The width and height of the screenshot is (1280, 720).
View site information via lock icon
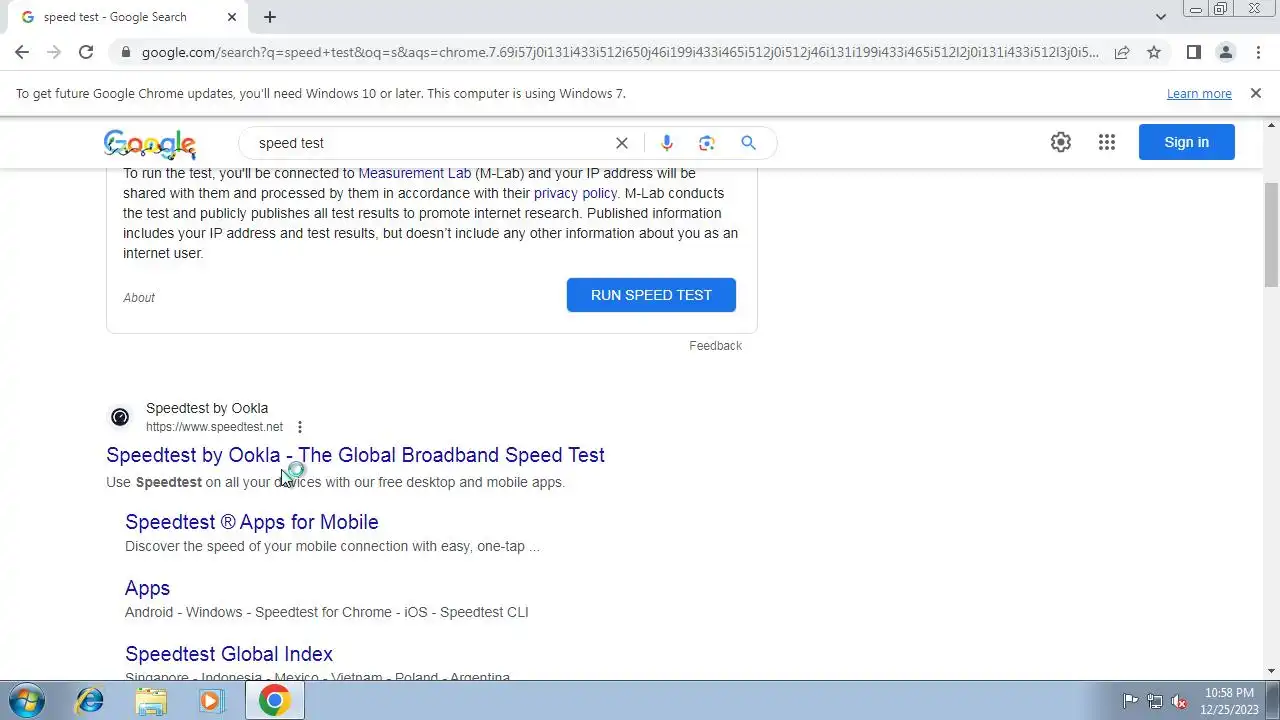tap(125, 52)
